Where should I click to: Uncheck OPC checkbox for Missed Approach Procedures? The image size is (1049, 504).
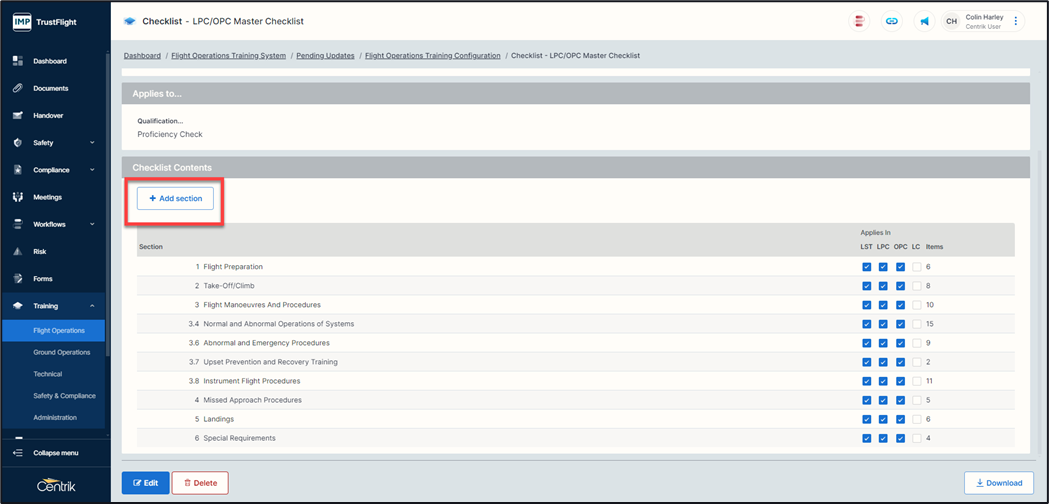click(900, 400)
